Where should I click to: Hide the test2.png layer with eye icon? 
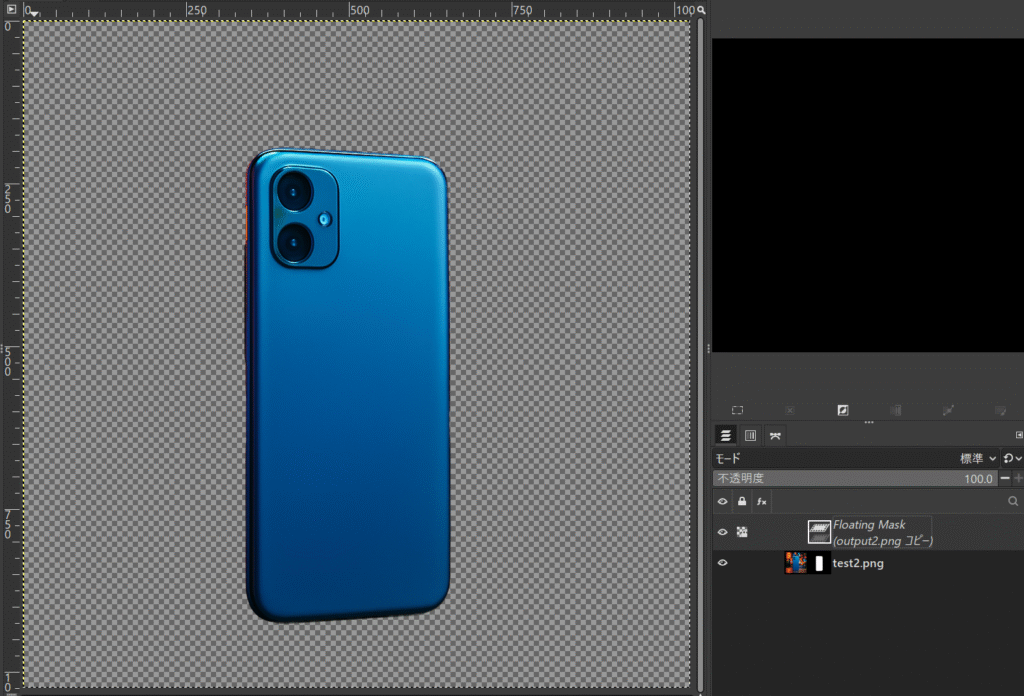click(x=723, y=564)
